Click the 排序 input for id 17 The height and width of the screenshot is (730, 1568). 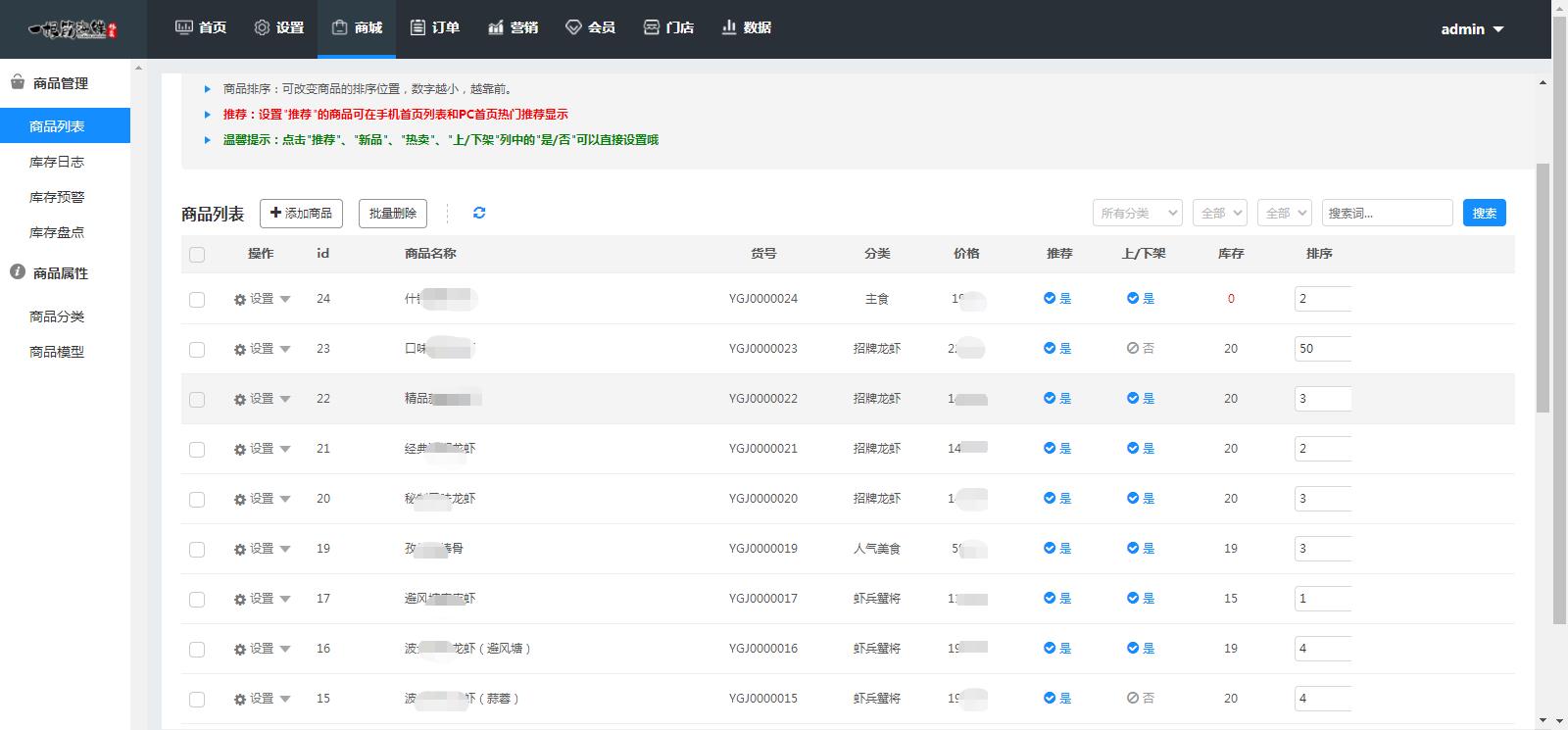[x=1323, y=599]
